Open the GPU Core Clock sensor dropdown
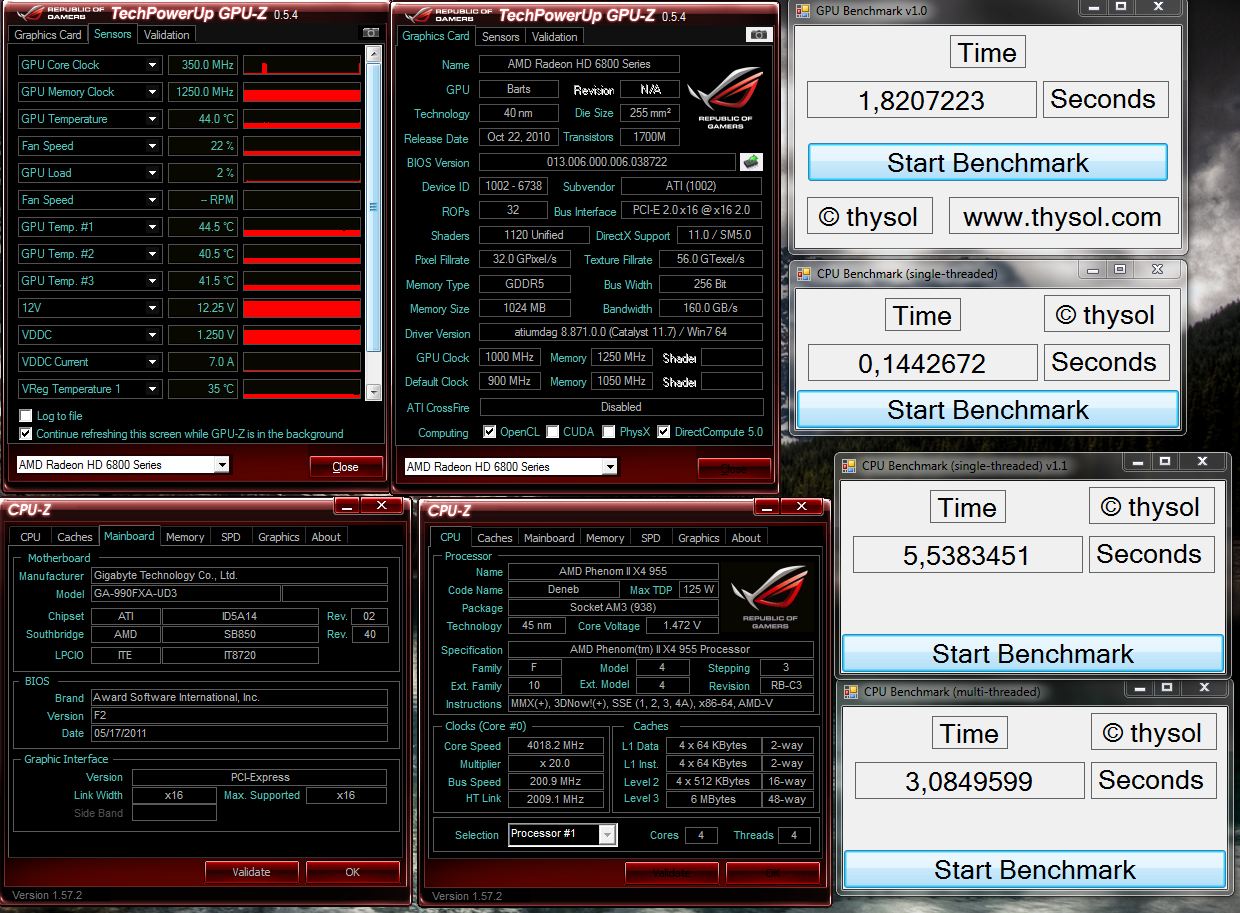This screenshot has height=913, width=1240. pos(153,65)
